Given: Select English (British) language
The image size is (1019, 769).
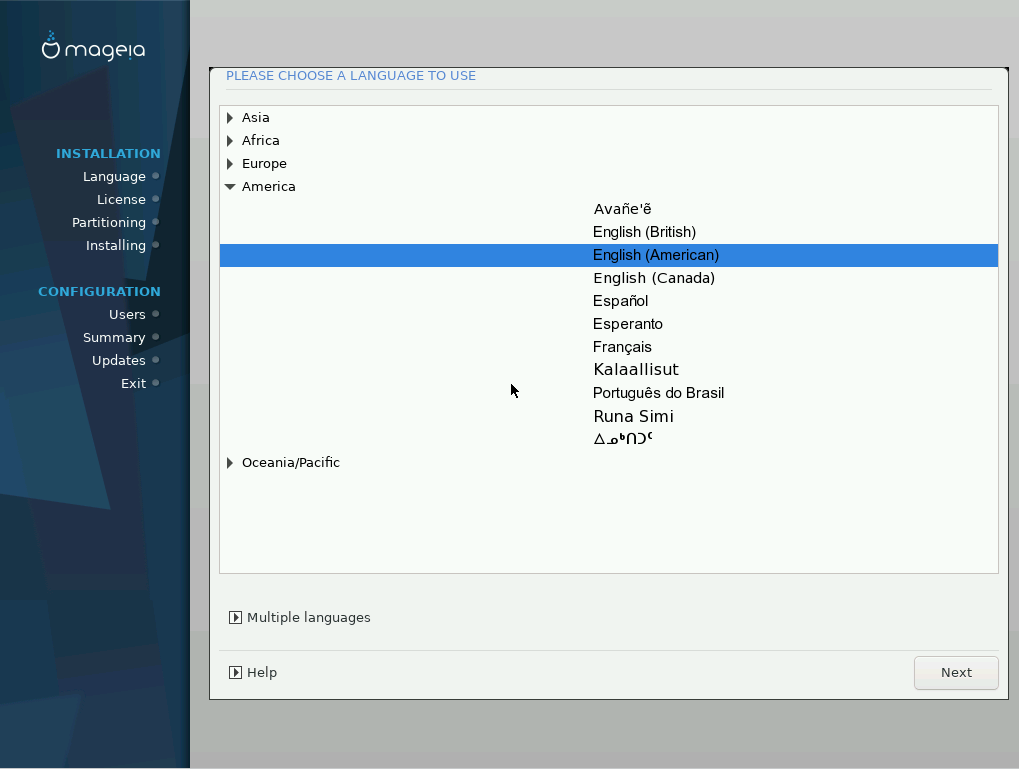Looking at the screenshot, I should point(644,232).
